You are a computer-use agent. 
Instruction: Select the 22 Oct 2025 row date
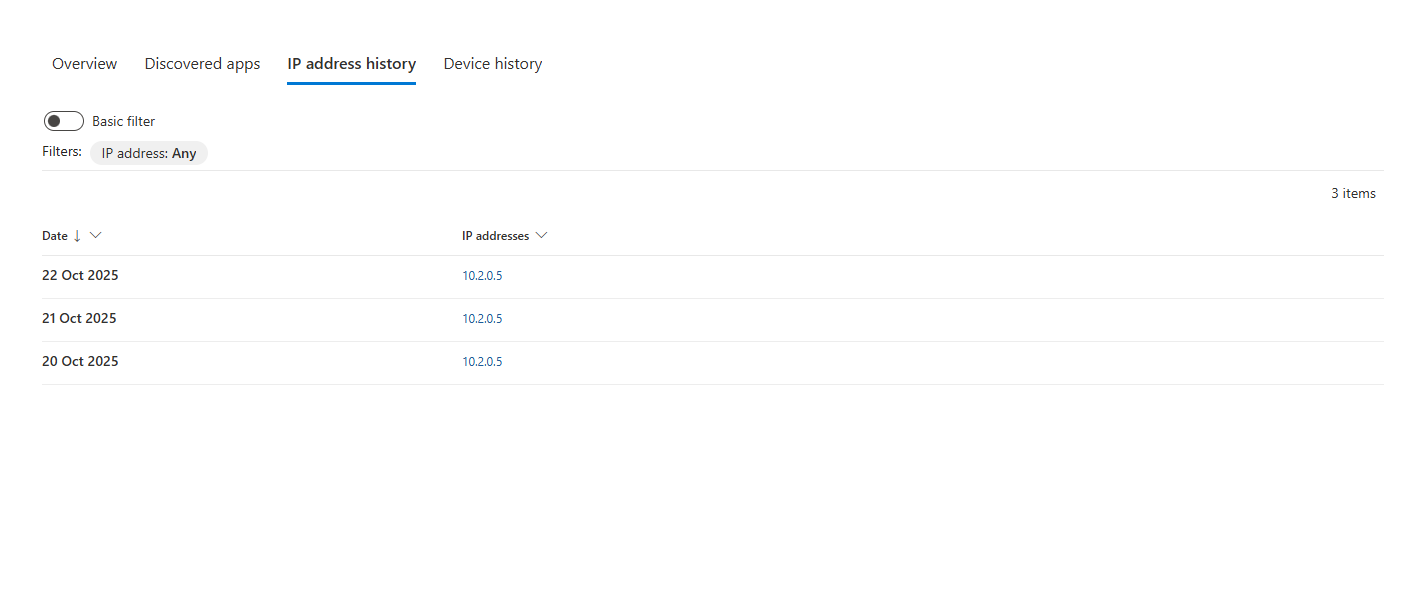click(x=80, y=275)
